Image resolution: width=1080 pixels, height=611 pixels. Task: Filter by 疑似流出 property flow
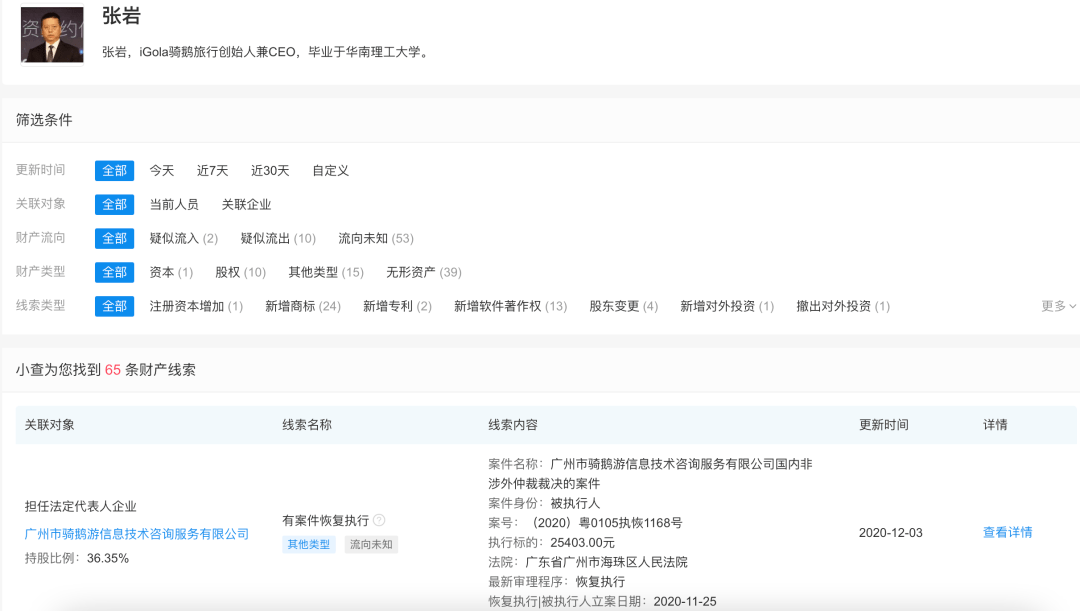pyautogui.click(x=267, y=238)
